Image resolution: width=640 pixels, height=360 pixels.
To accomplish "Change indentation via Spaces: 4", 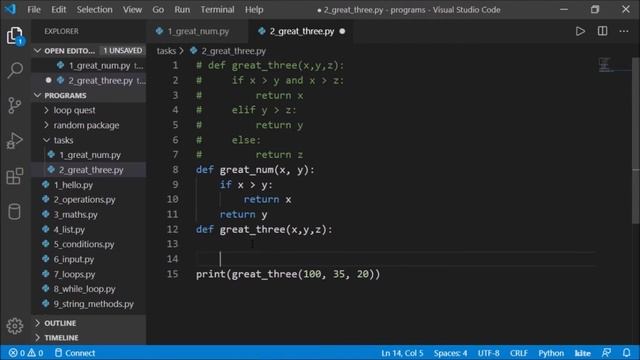I will pyautogui.click(x=450, y=353).
